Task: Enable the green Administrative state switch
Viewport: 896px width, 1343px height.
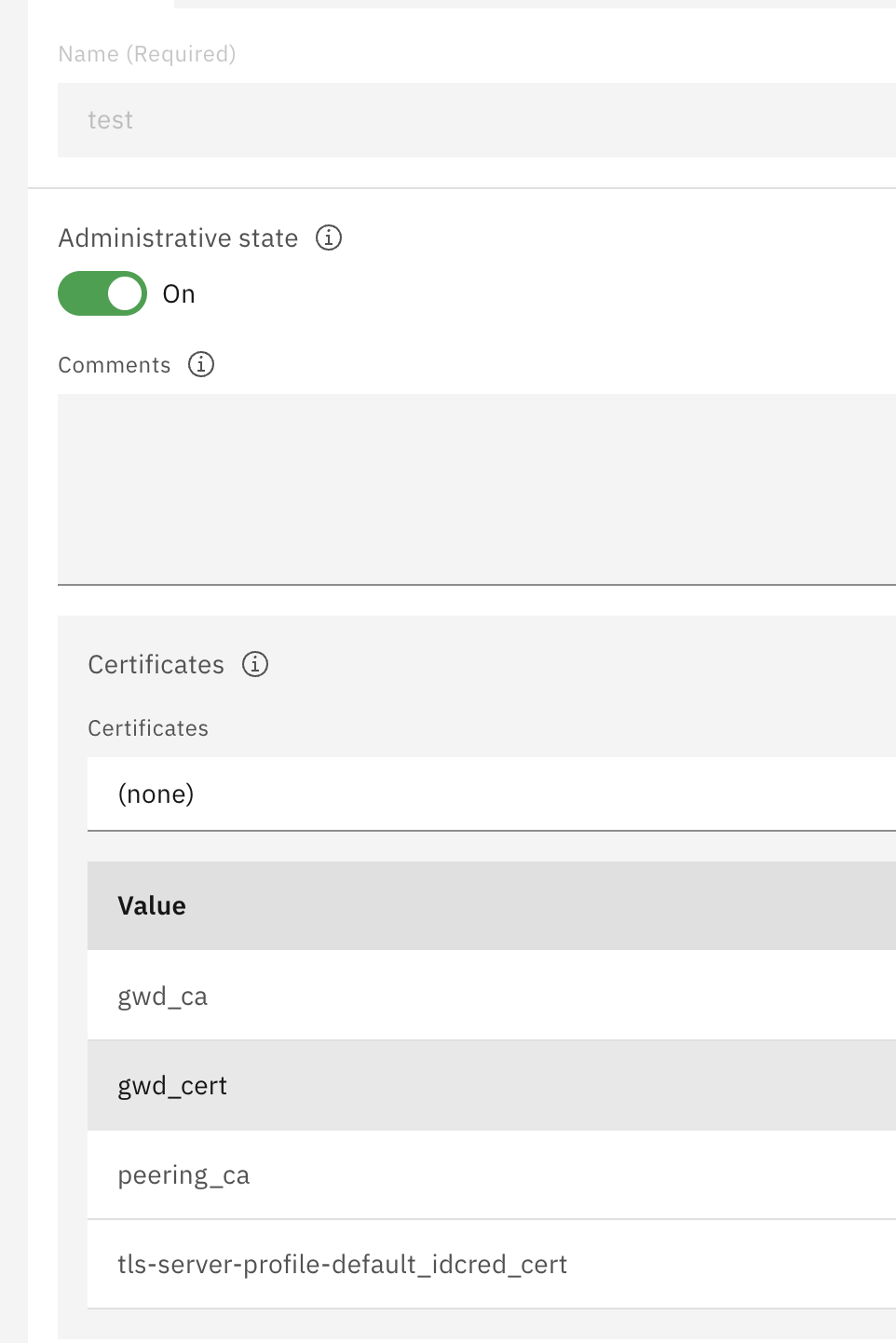Action: coord(102,293)
